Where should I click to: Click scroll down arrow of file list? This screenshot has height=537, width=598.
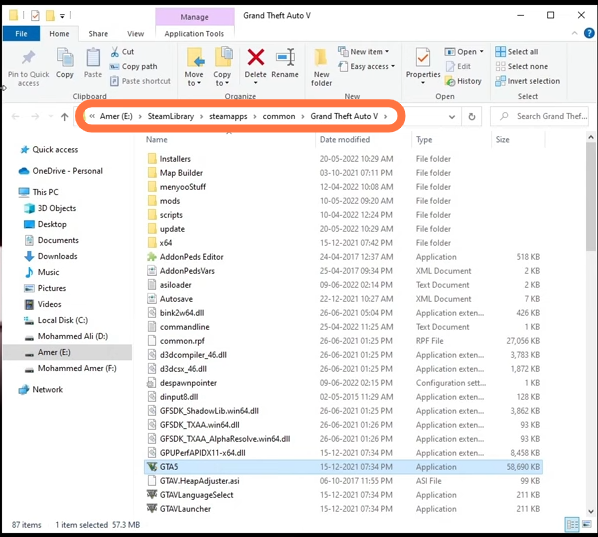(x=590, y=511)
